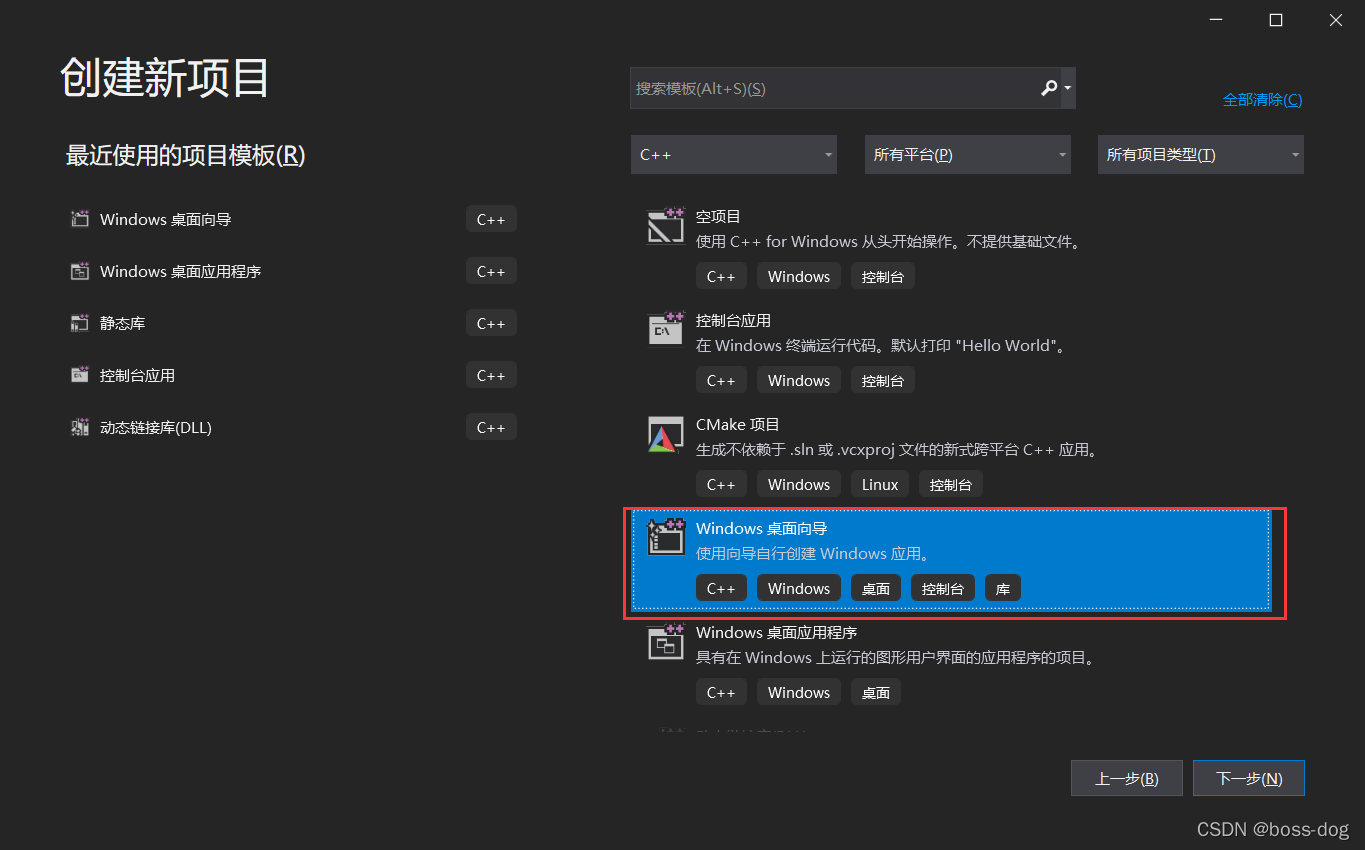This screenshot has width=1365, height=850.
Task: Select the CMake 项目 template title
Action: (x=738, y=424)
